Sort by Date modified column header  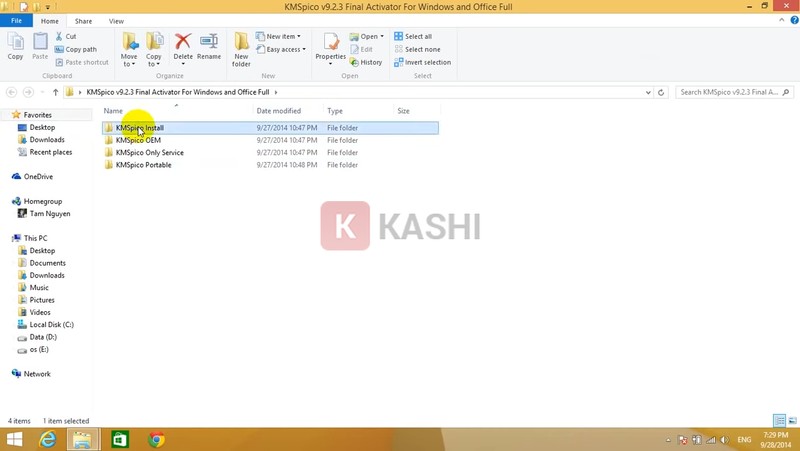pos(279,111)
